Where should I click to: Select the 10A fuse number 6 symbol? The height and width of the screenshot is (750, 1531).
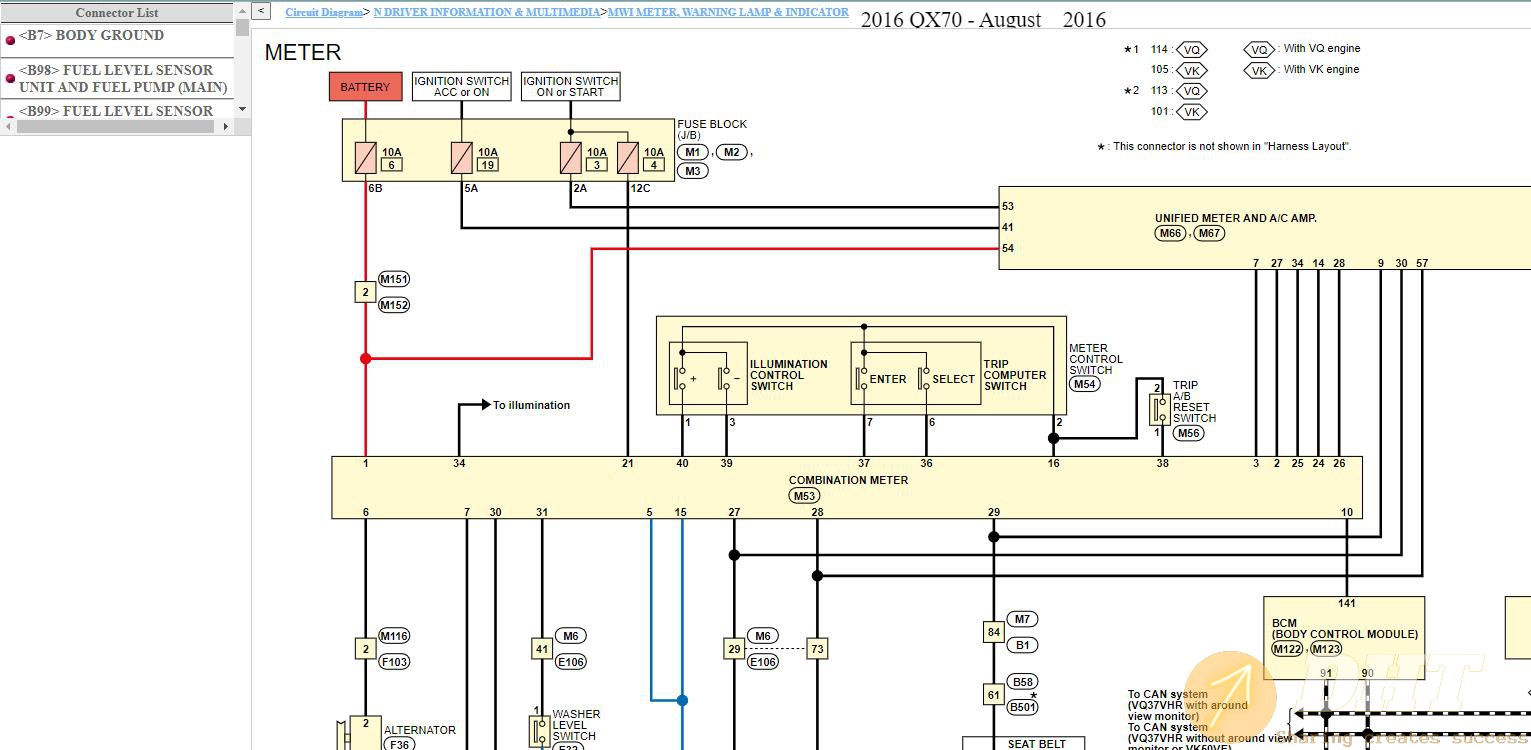click(x=366, y=157)
